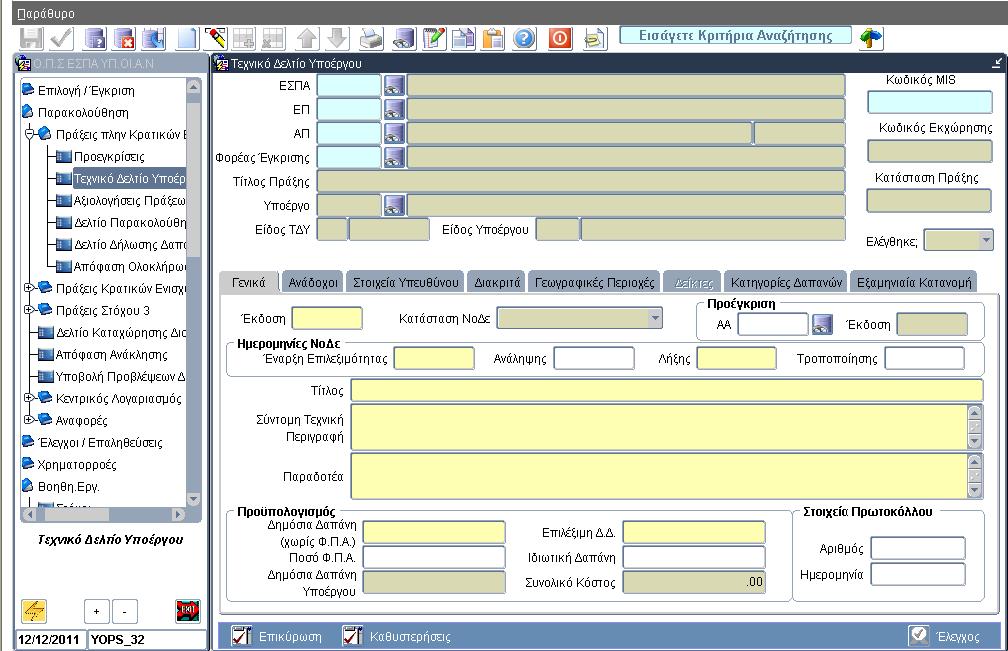Click the database query icon with question mark
The width and height of the screenshot is (1008, 651).
click(96, 39)
